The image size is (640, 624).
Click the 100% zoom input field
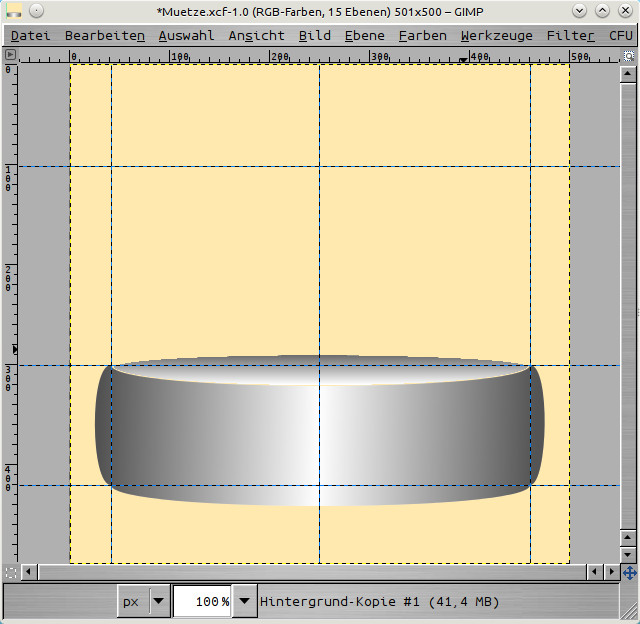pyautogui.click(x=202, y=601)
